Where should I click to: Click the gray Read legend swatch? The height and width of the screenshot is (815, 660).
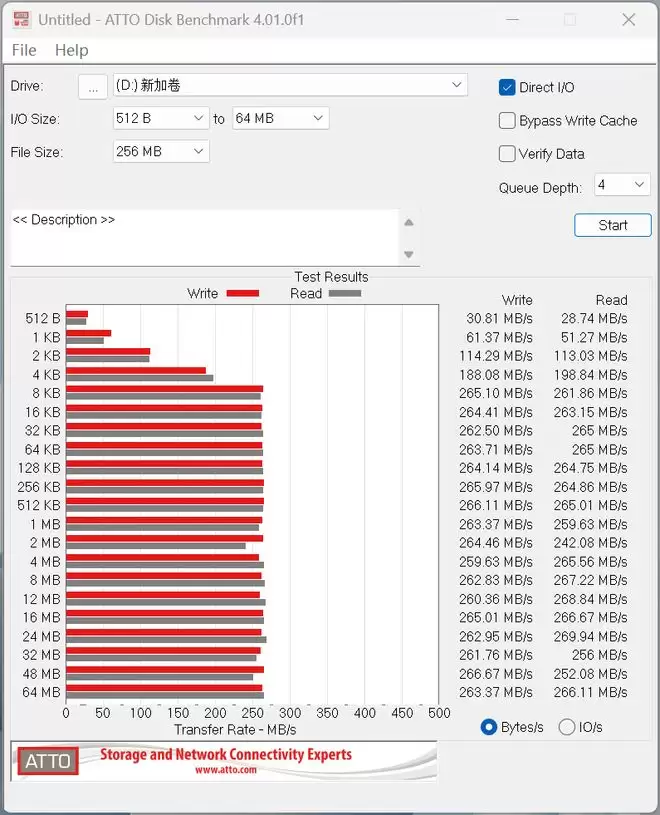[x=345, y=294]
